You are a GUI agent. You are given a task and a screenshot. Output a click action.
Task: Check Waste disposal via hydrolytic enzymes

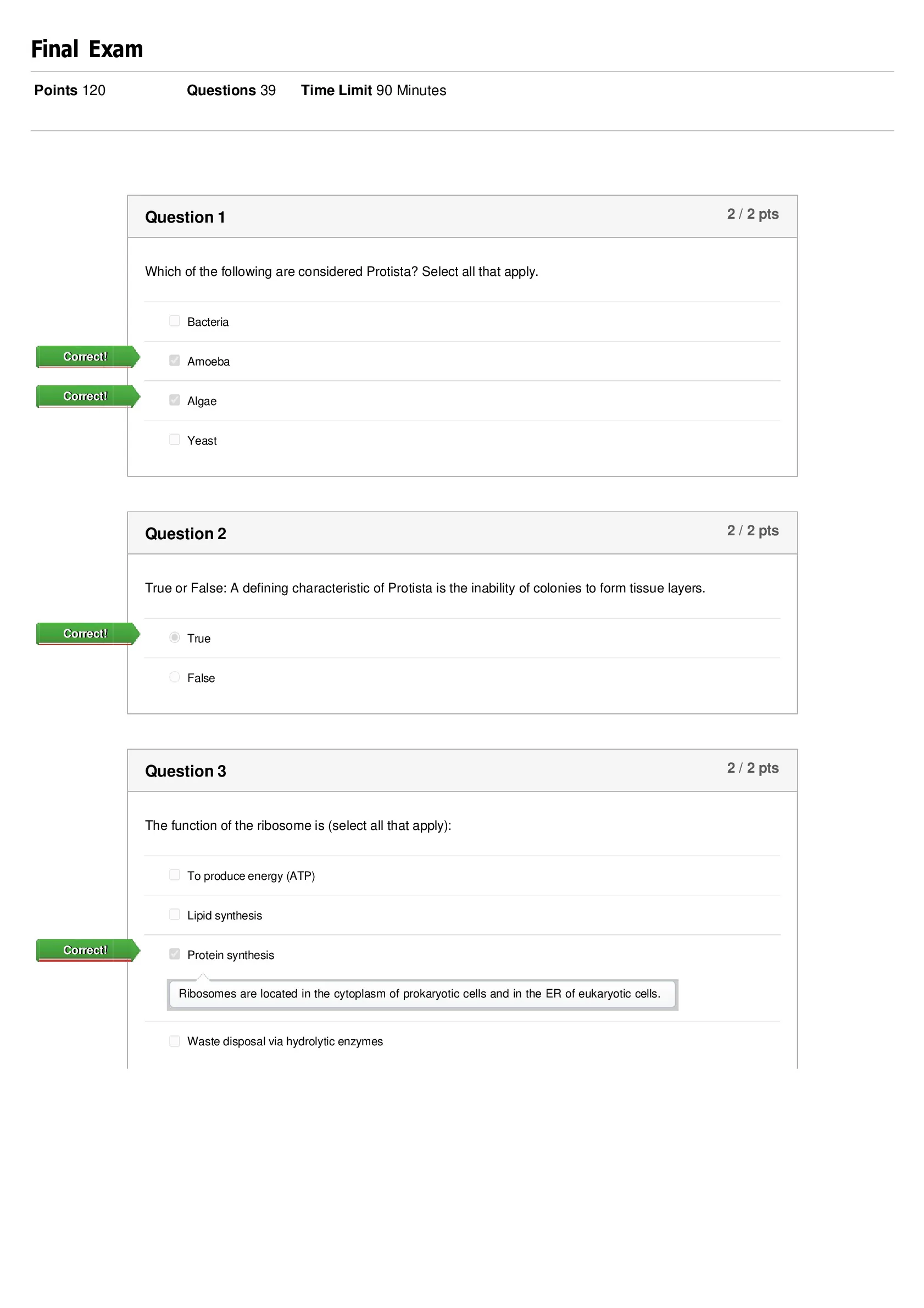[175, 1041]
